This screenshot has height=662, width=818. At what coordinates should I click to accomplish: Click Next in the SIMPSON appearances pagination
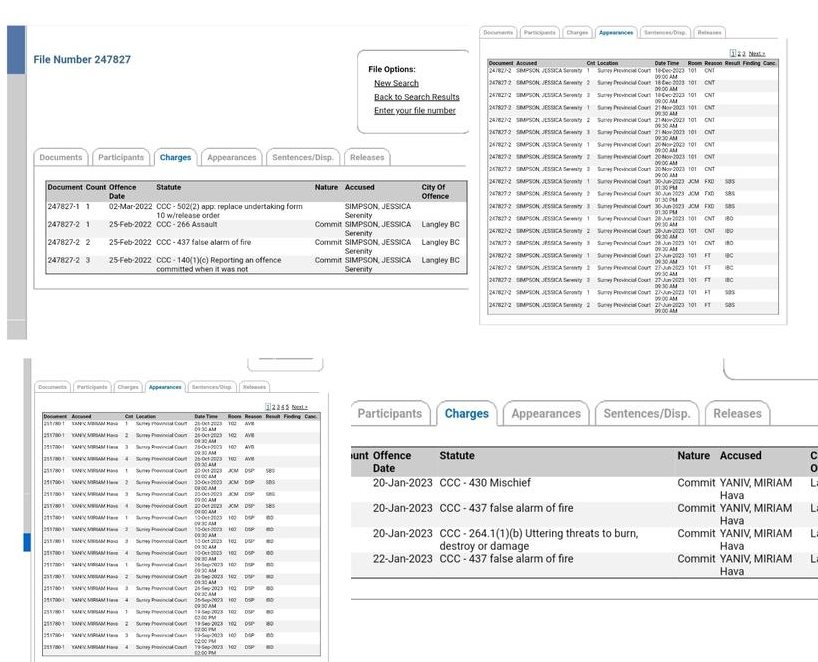click(757, 54)
